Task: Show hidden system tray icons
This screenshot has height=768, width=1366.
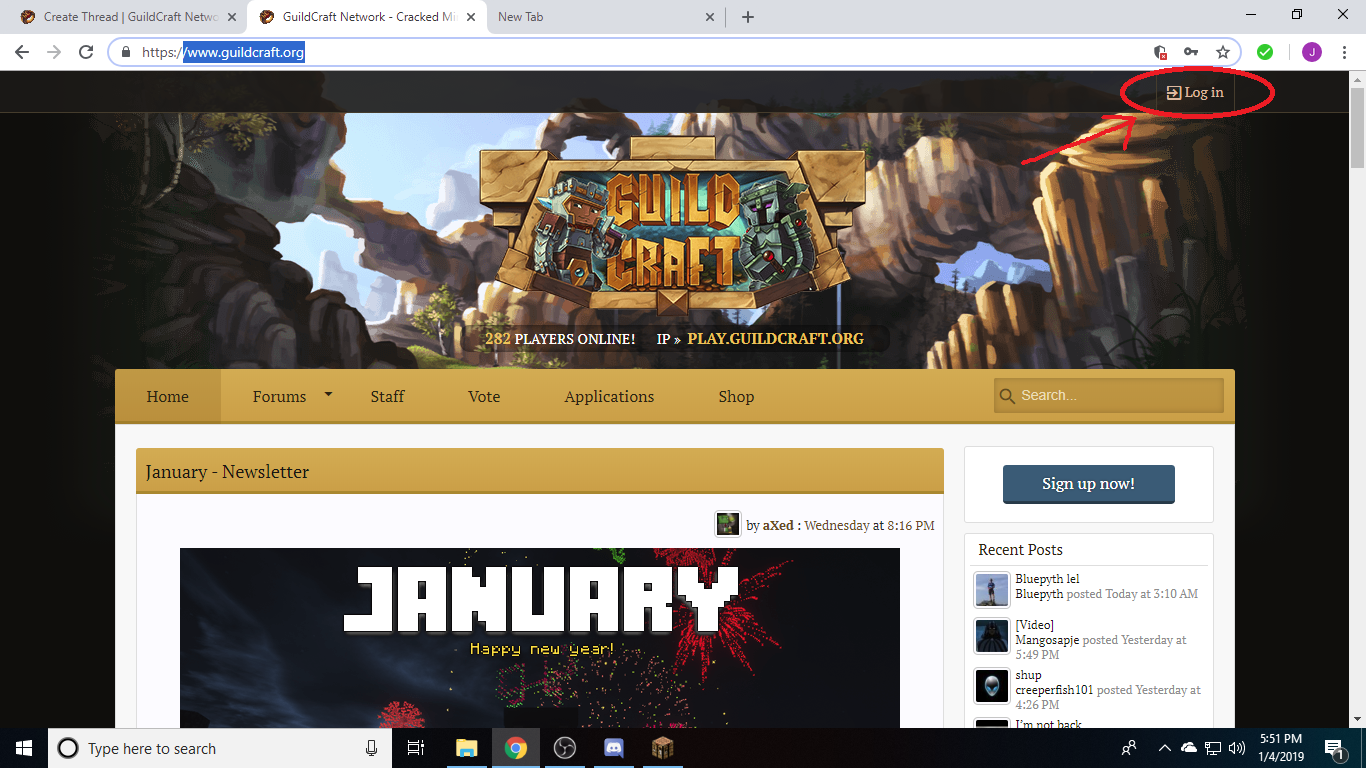Action: pyautogui.click(x=1164, y=748)
